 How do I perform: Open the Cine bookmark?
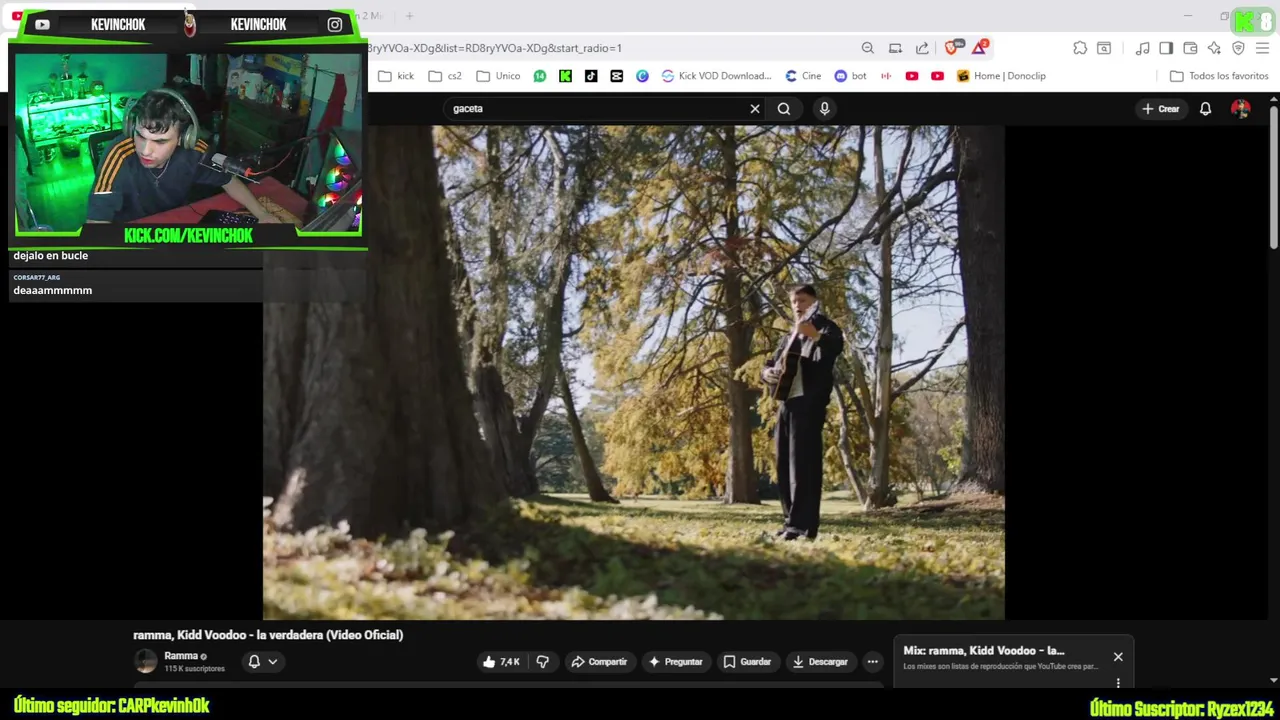pos(803,76)
